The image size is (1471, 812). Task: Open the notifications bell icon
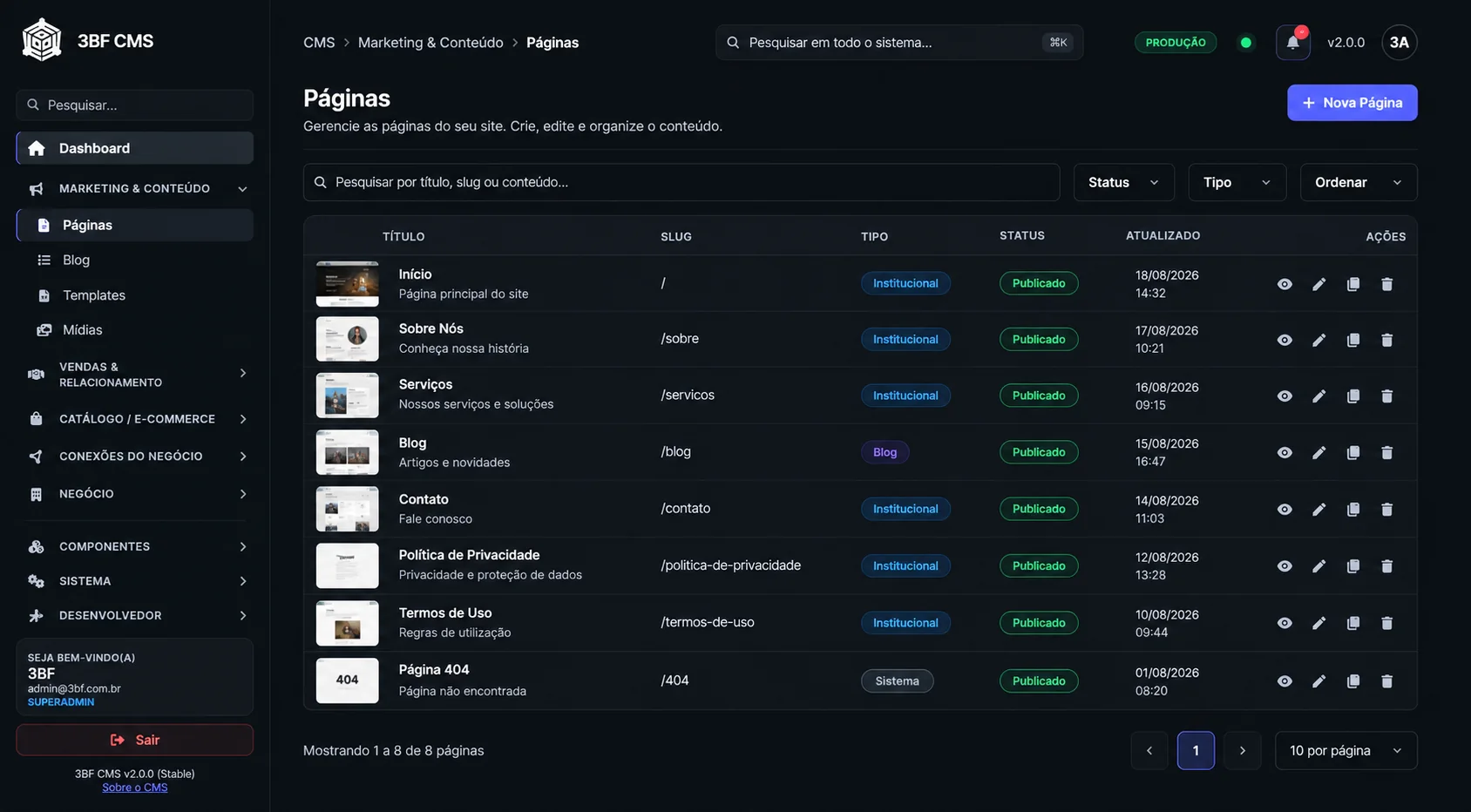[1292, 43]
